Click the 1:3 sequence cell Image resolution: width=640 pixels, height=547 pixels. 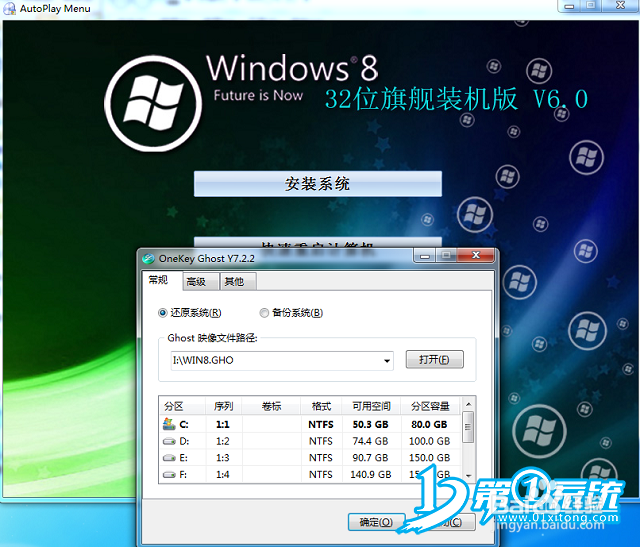(223, 458)
